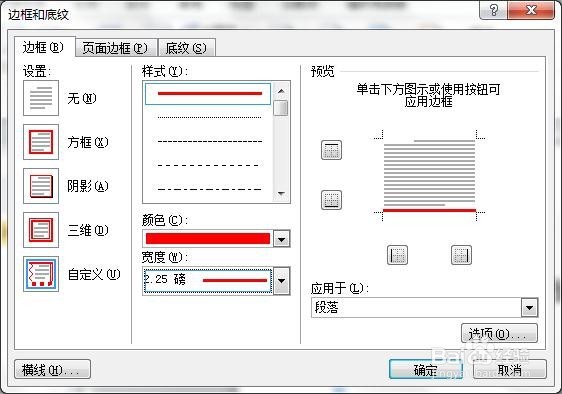
Task: Pick the 阴影 (Shadow) border setting icon
Action: [41, 186]
